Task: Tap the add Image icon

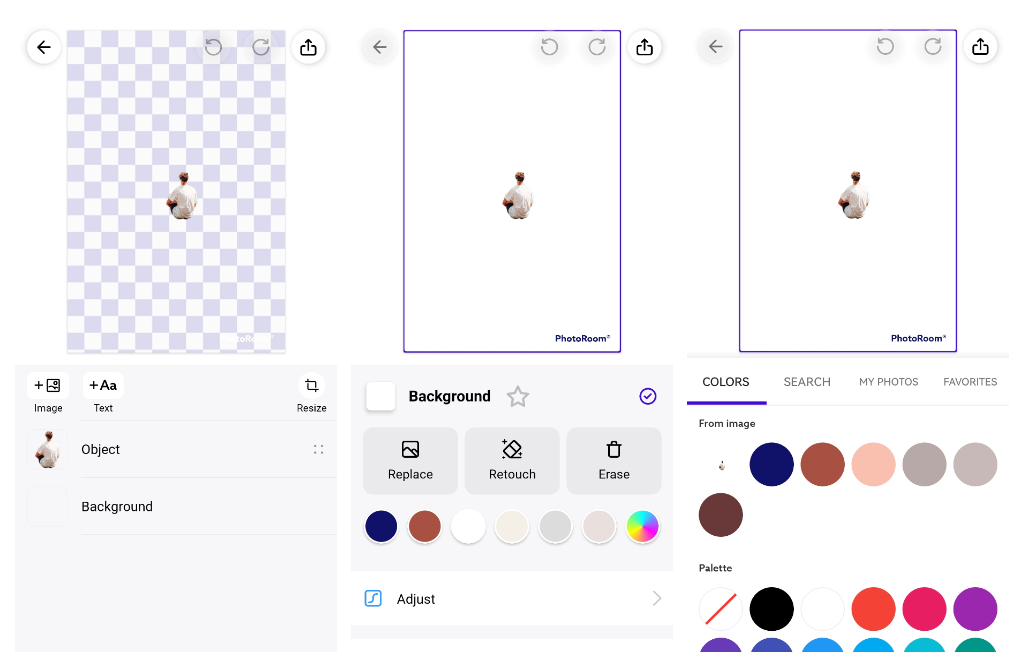Action: pos(48,386)
